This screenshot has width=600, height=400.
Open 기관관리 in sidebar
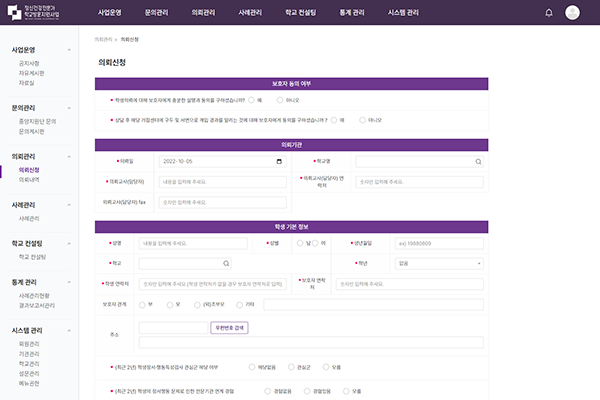[x=29, y=354]
